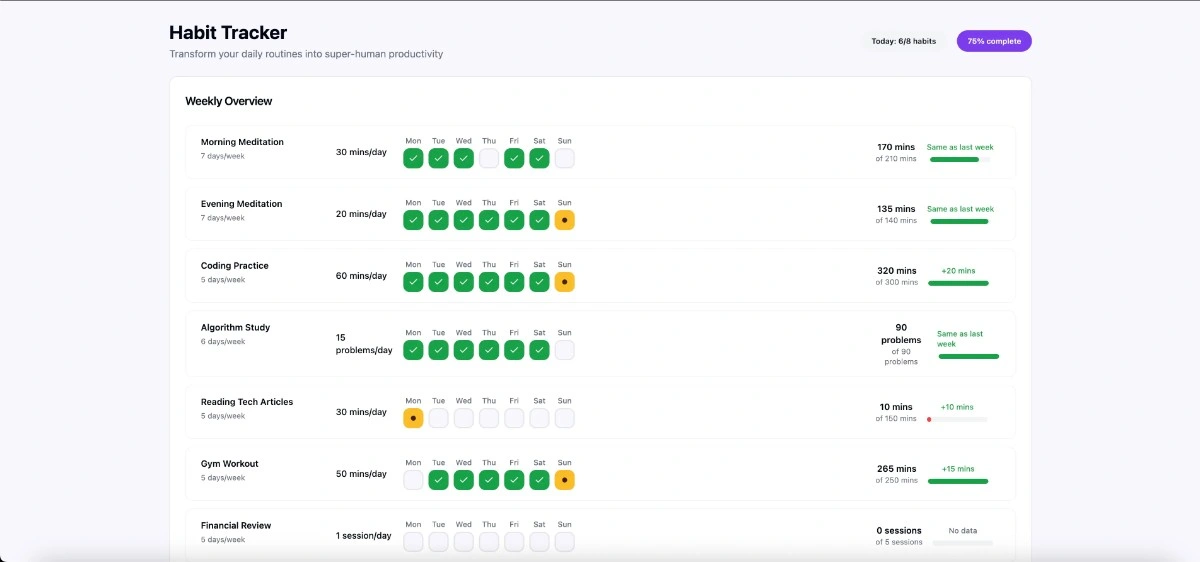Screen dimensions: 1200x562
Task: Click Evening Meditation Sunday yellow pending icon
Action: pyautogui.click(x=564, y=220)
